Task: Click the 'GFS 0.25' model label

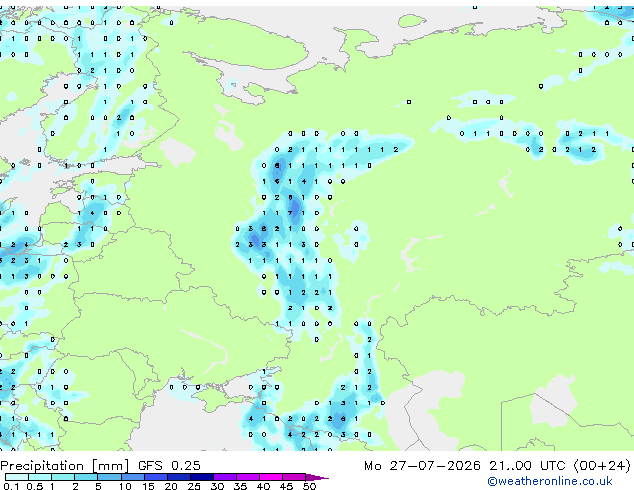Action: click(169, 466)
